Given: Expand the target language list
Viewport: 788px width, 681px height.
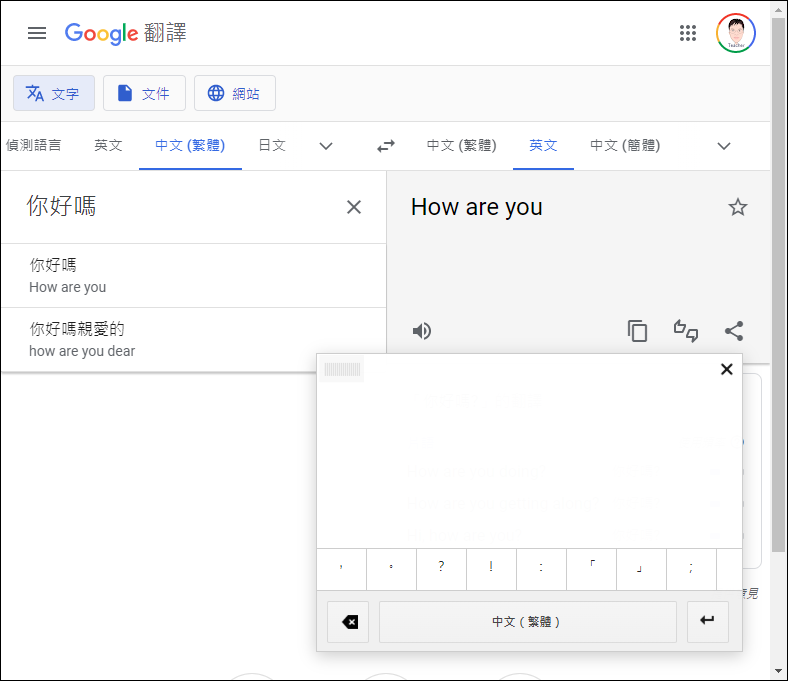Looking at the screenshot, I should pyautogui.click(x=724, y=146).
